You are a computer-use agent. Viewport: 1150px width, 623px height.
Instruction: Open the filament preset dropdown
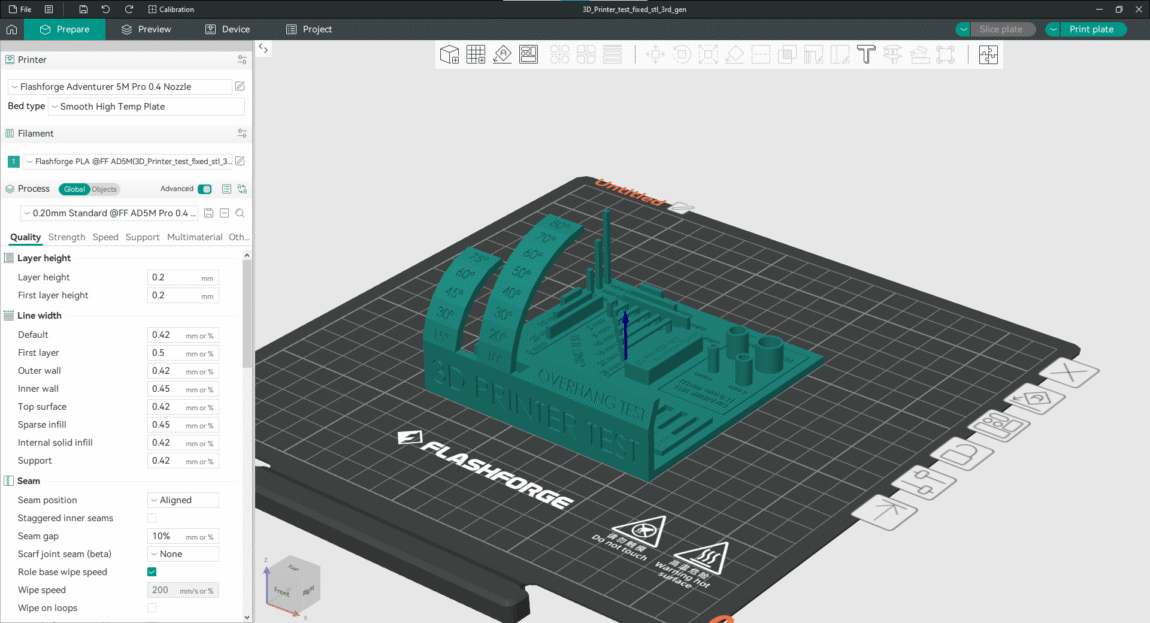coord(128,161)
